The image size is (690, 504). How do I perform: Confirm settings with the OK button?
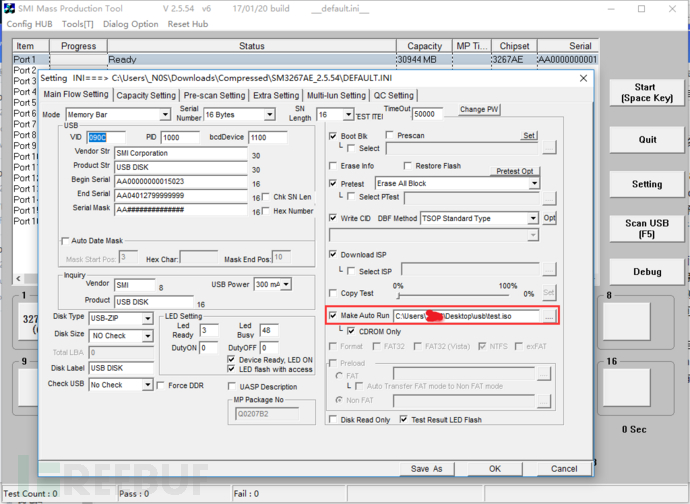495,469
